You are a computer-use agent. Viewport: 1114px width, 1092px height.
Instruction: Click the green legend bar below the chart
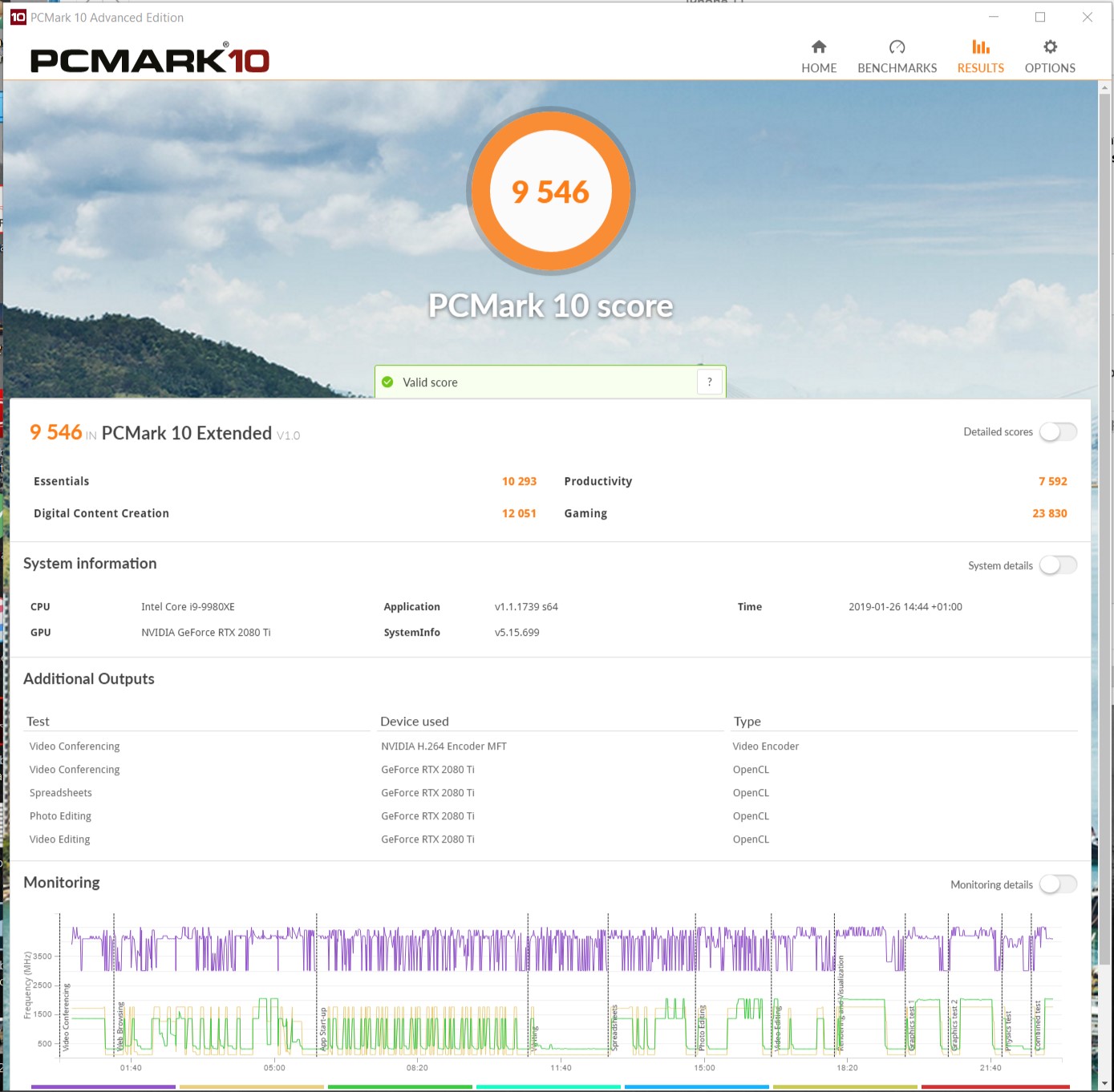[400, 1087]
